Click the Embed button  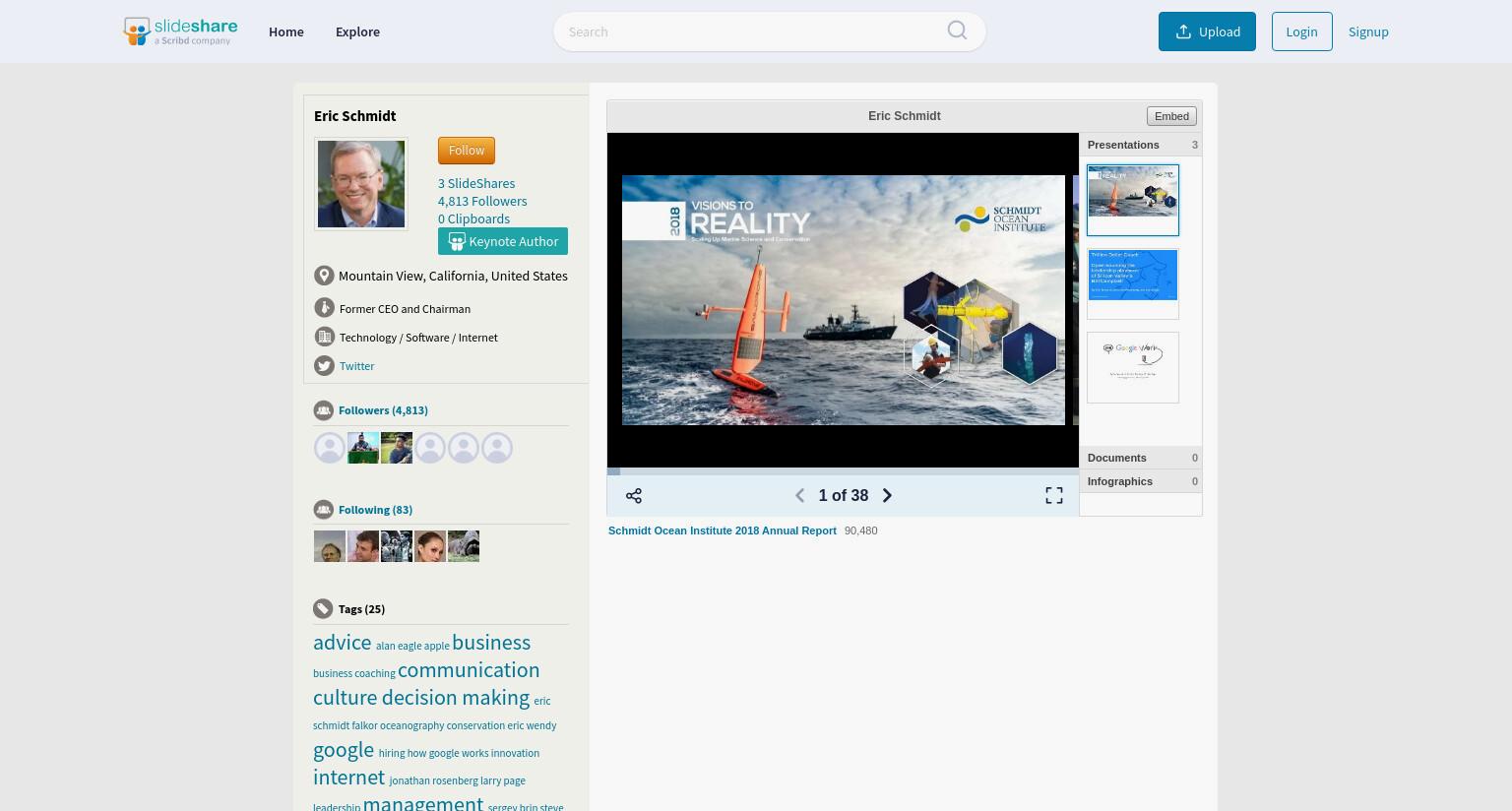(x=1171, y=116)
